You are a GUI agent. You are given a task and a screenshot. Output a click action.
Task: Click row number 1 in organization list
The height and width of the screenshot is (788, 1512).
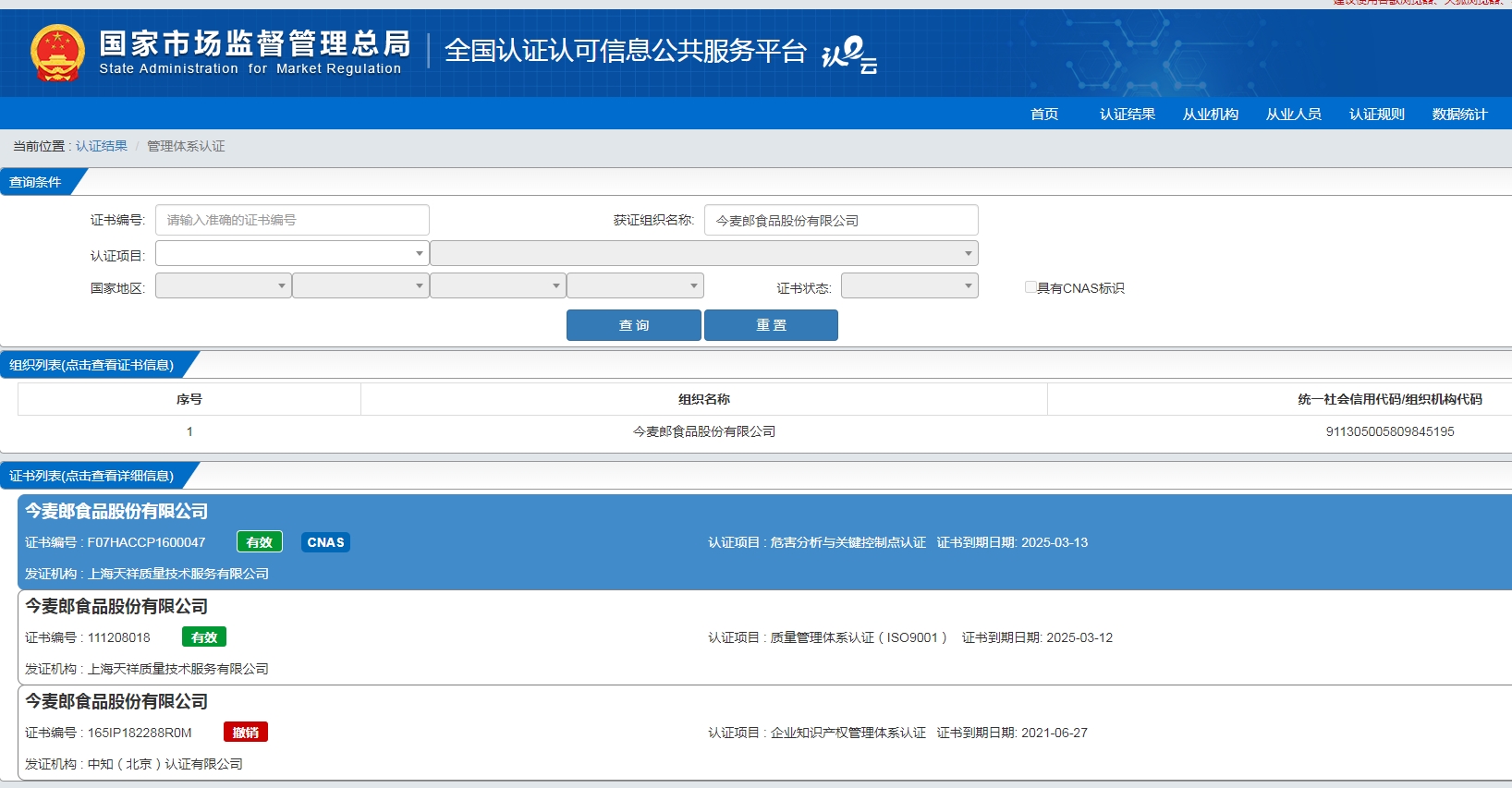click(189, 431)
